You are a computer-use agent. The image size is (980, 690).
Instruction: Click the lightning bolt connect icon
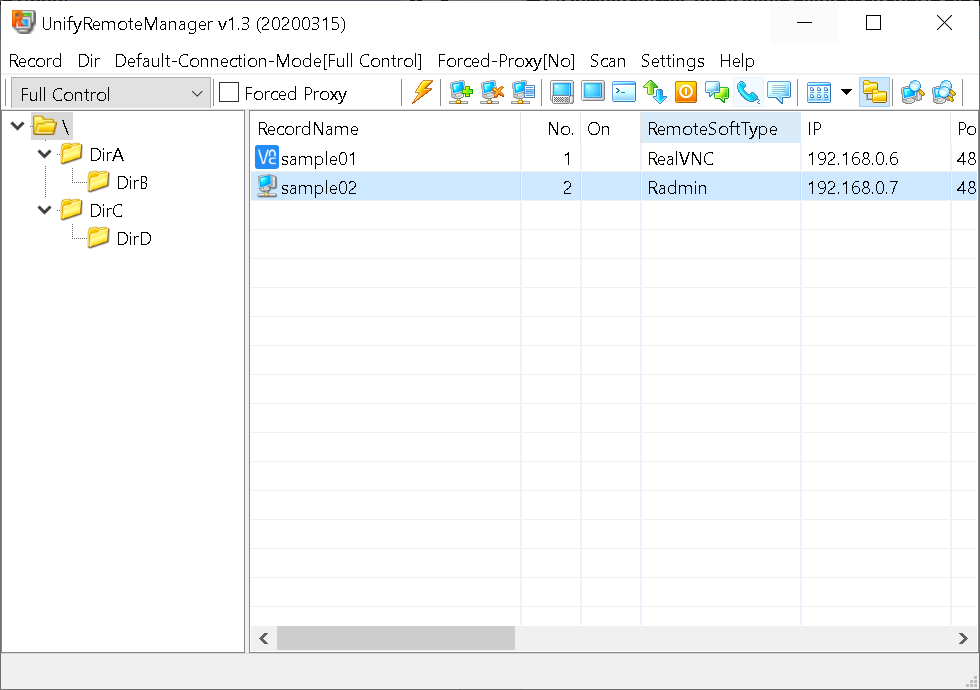coord(422,92)
